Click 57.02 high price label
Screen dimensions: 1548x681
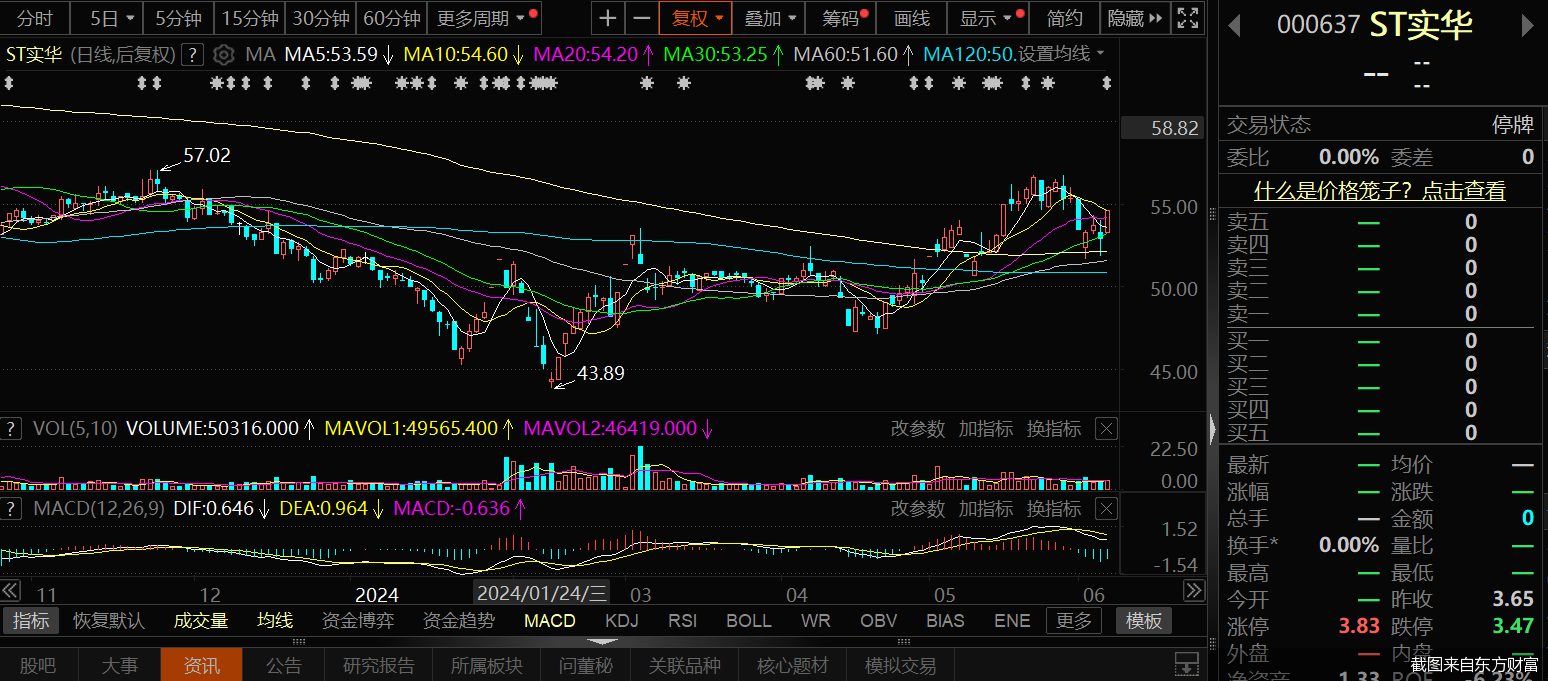[207, 156]
